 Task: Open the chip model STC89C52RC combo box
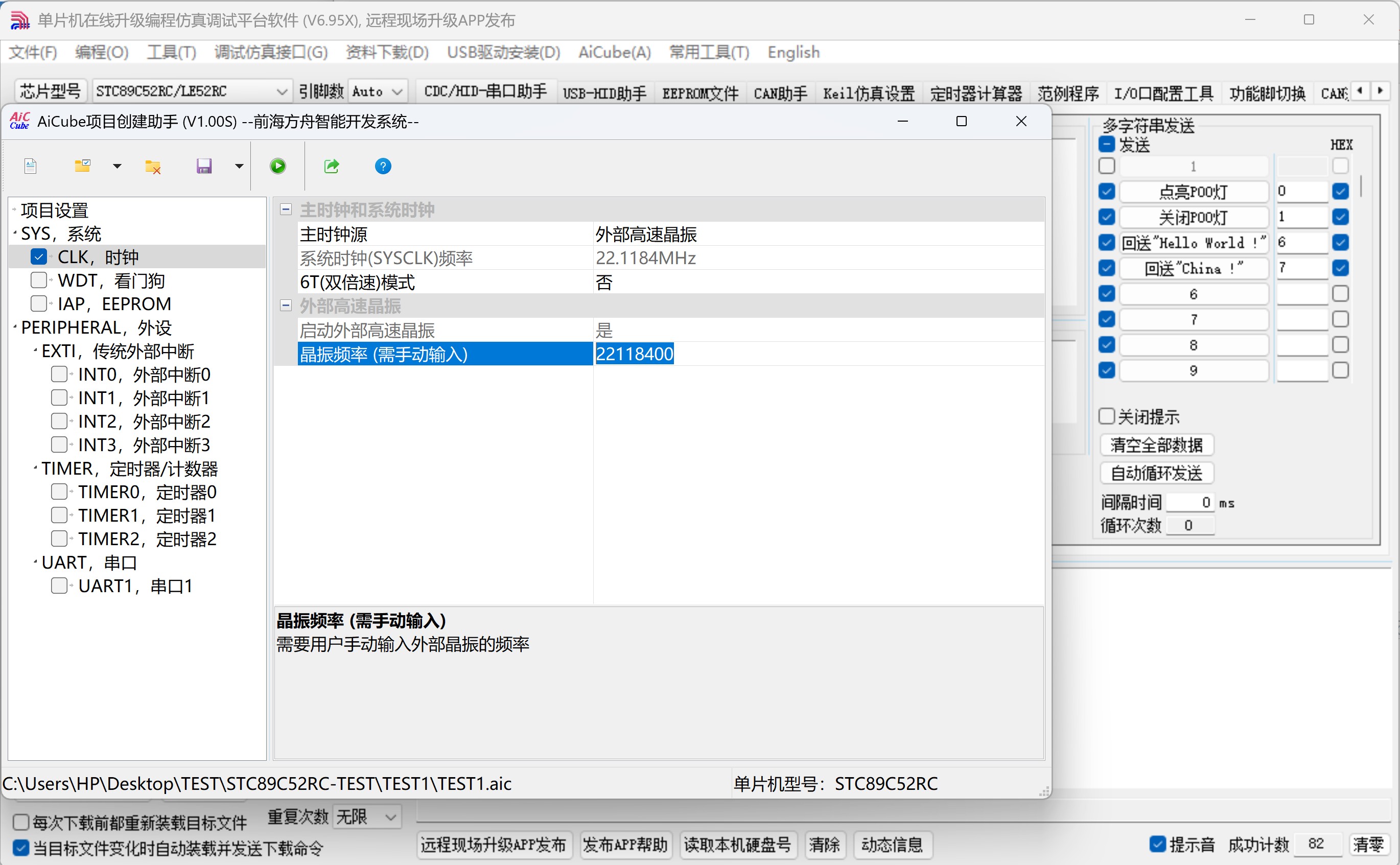(x=192, y=91)
